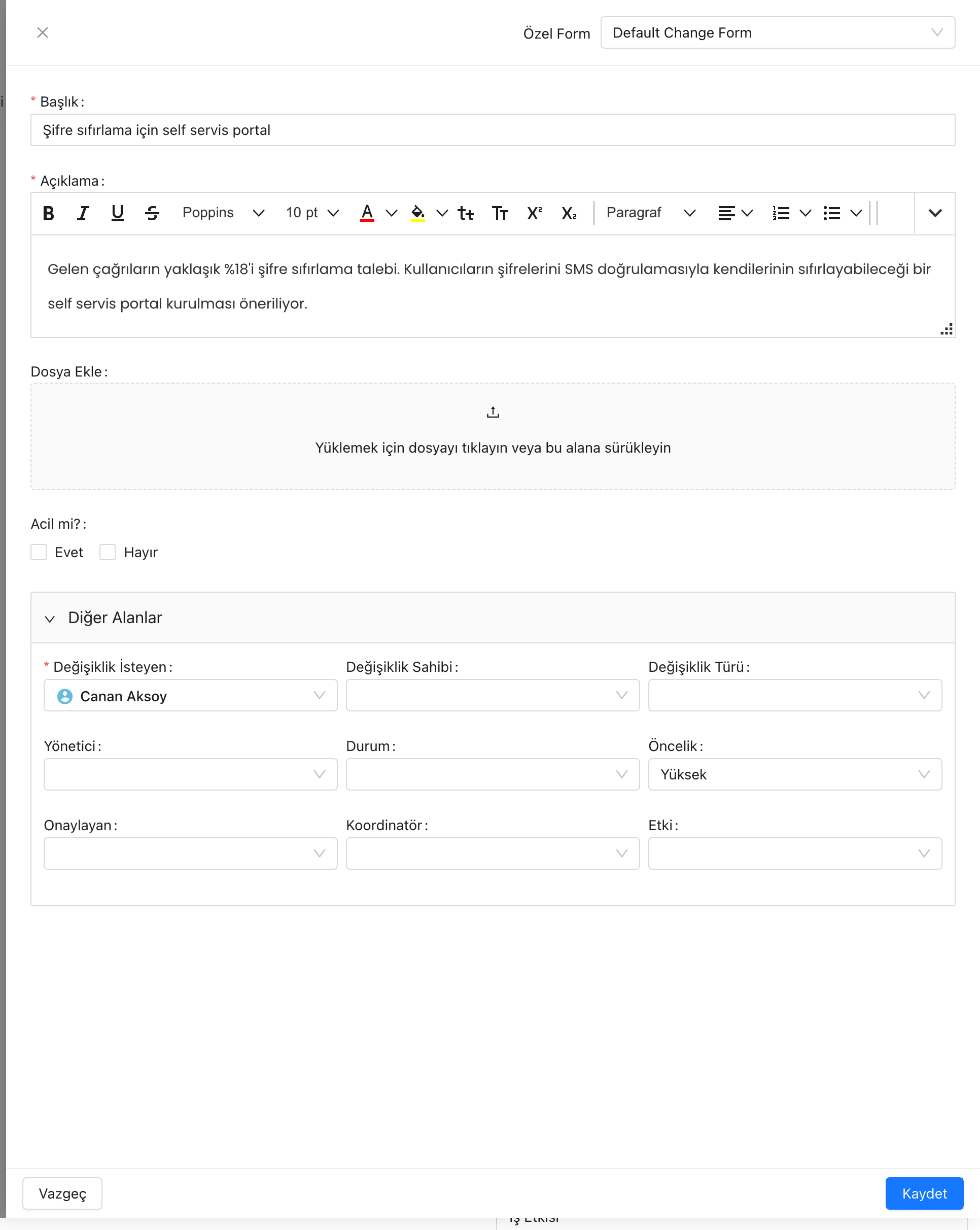Open the Özel Form dropdown
980x1230 pixels.
(x=778, y=32)
